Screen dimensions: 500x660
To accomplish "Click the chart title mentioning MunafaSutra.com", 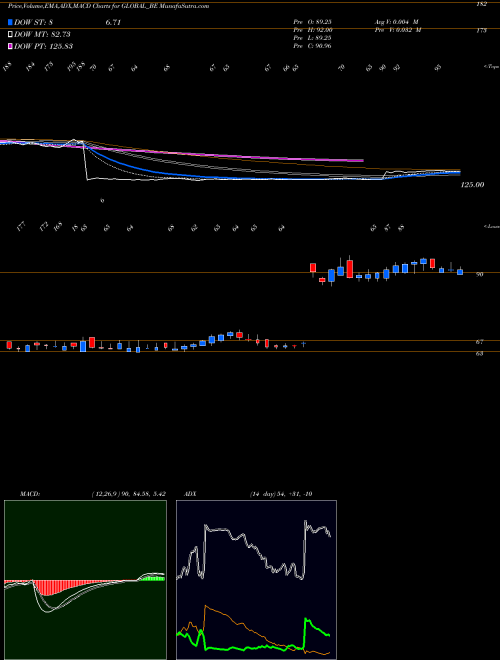I will 109,6.
